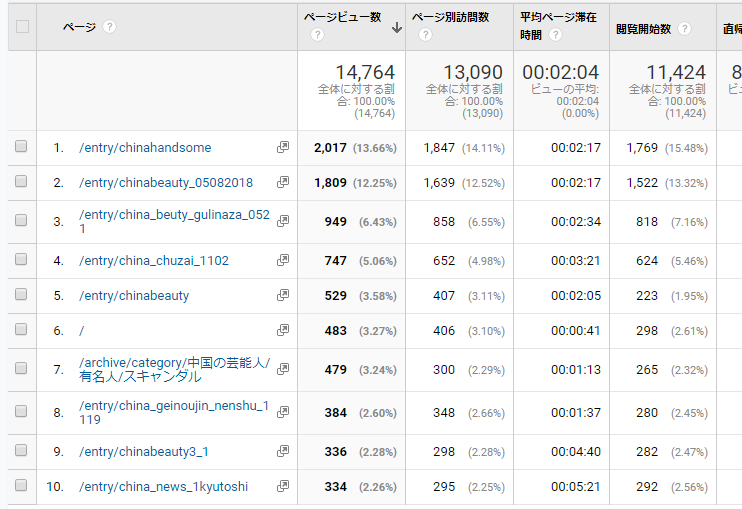Open the /entry/chinabeauty3_1 link
The height and width of the screenshot is (509, 742).
[x=144, y=452]
